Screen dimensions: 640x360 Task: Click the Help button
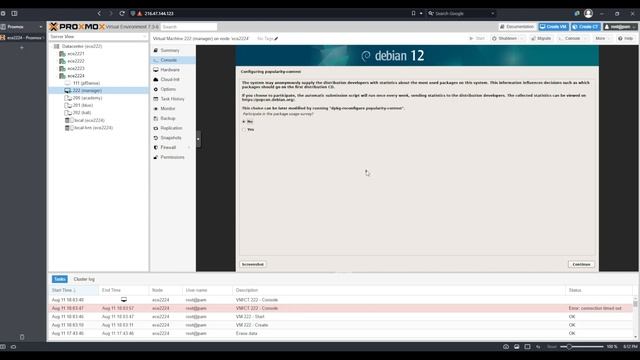626,38
